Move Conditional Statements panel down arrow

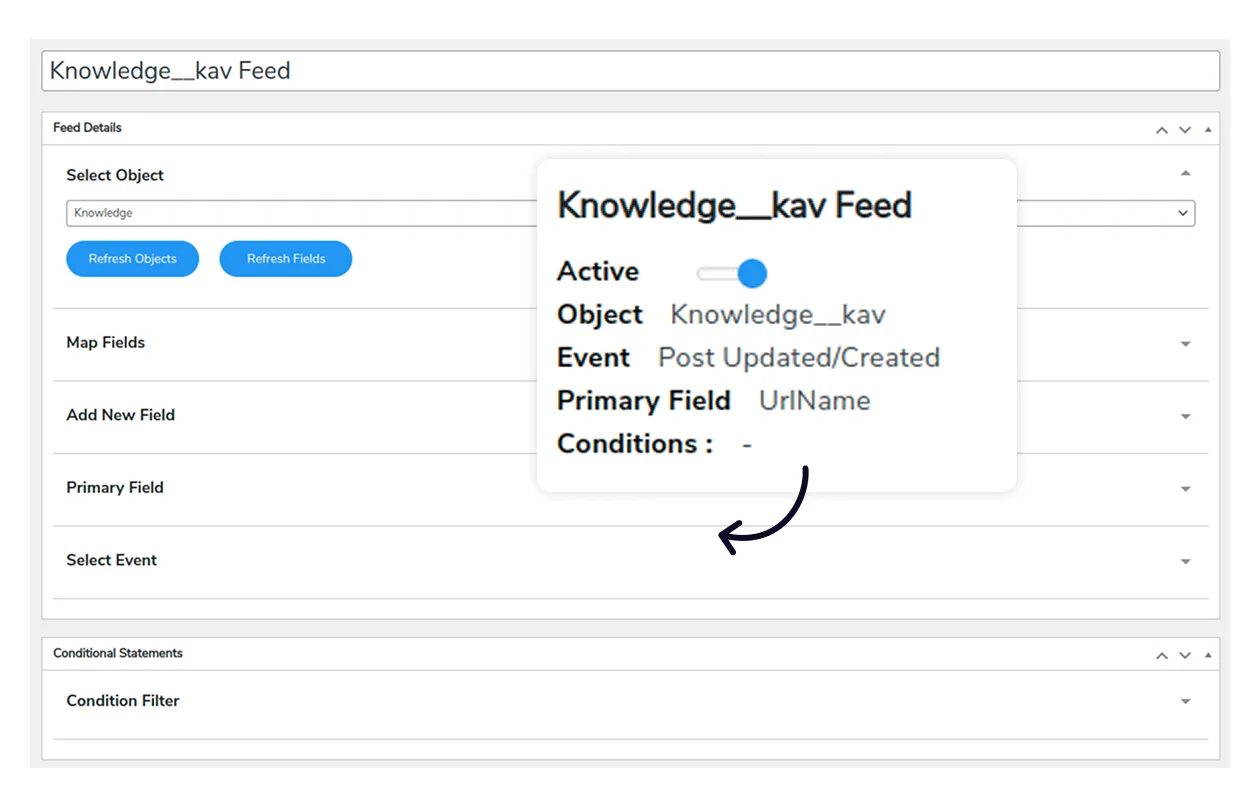tap(1185, 656)
